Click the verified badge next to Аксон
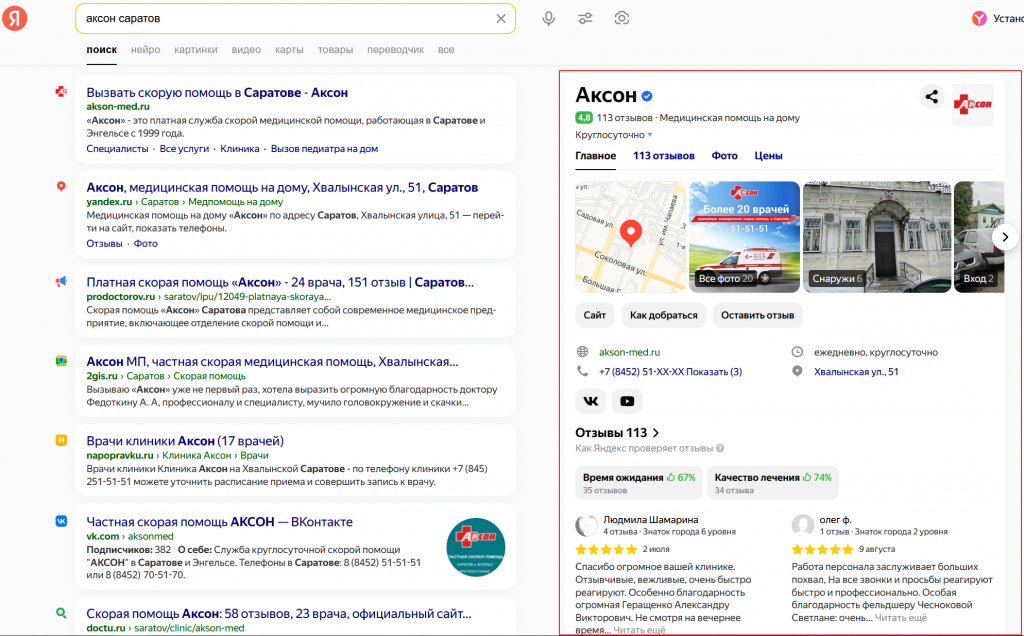 tap(647, 96)
